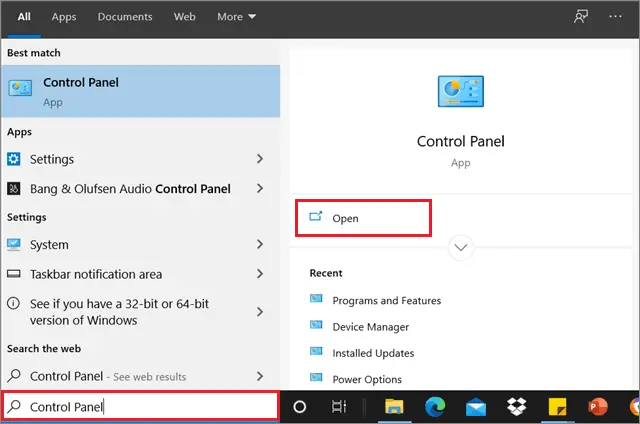Open Power Options from Recent
The image size is (640, 424).
[x=367, y=379]
